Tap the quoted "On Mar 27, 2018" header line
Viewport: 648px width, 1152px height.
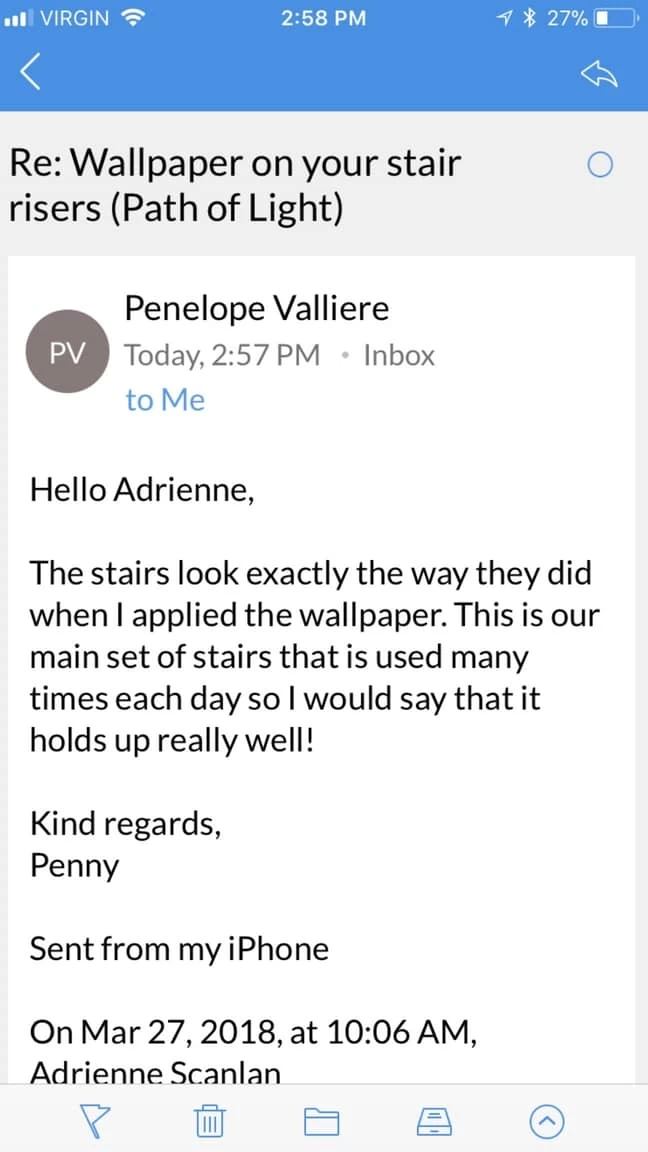253,1032
